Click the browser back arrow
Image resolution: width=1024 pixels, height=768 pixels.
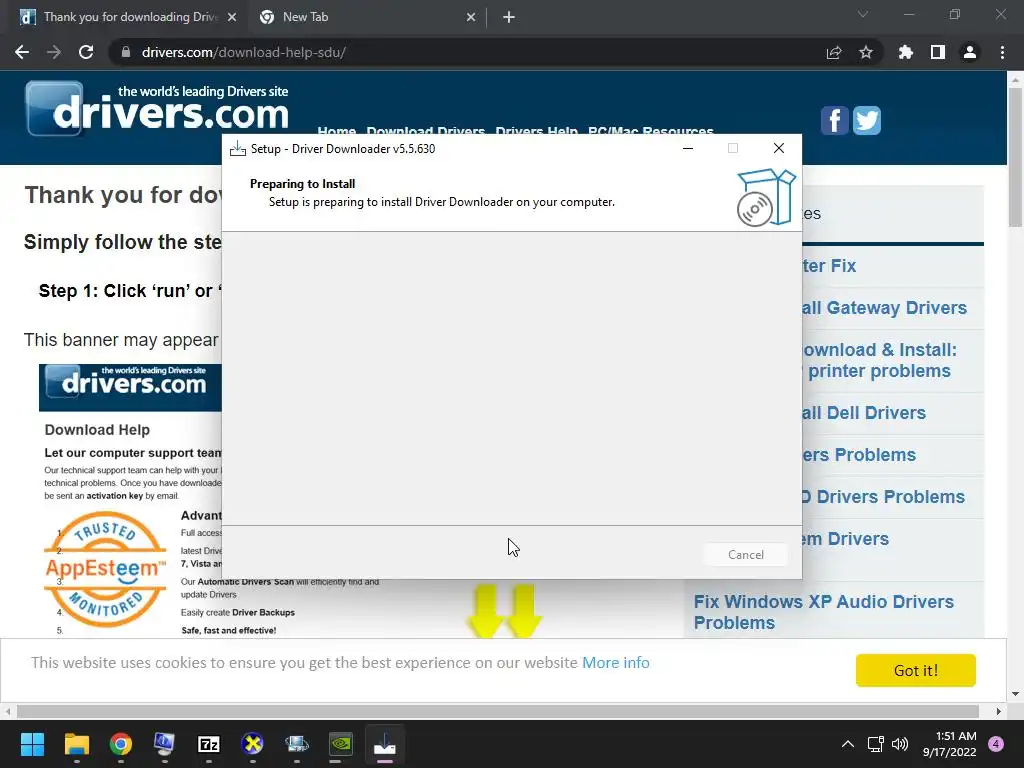(22, 52)
